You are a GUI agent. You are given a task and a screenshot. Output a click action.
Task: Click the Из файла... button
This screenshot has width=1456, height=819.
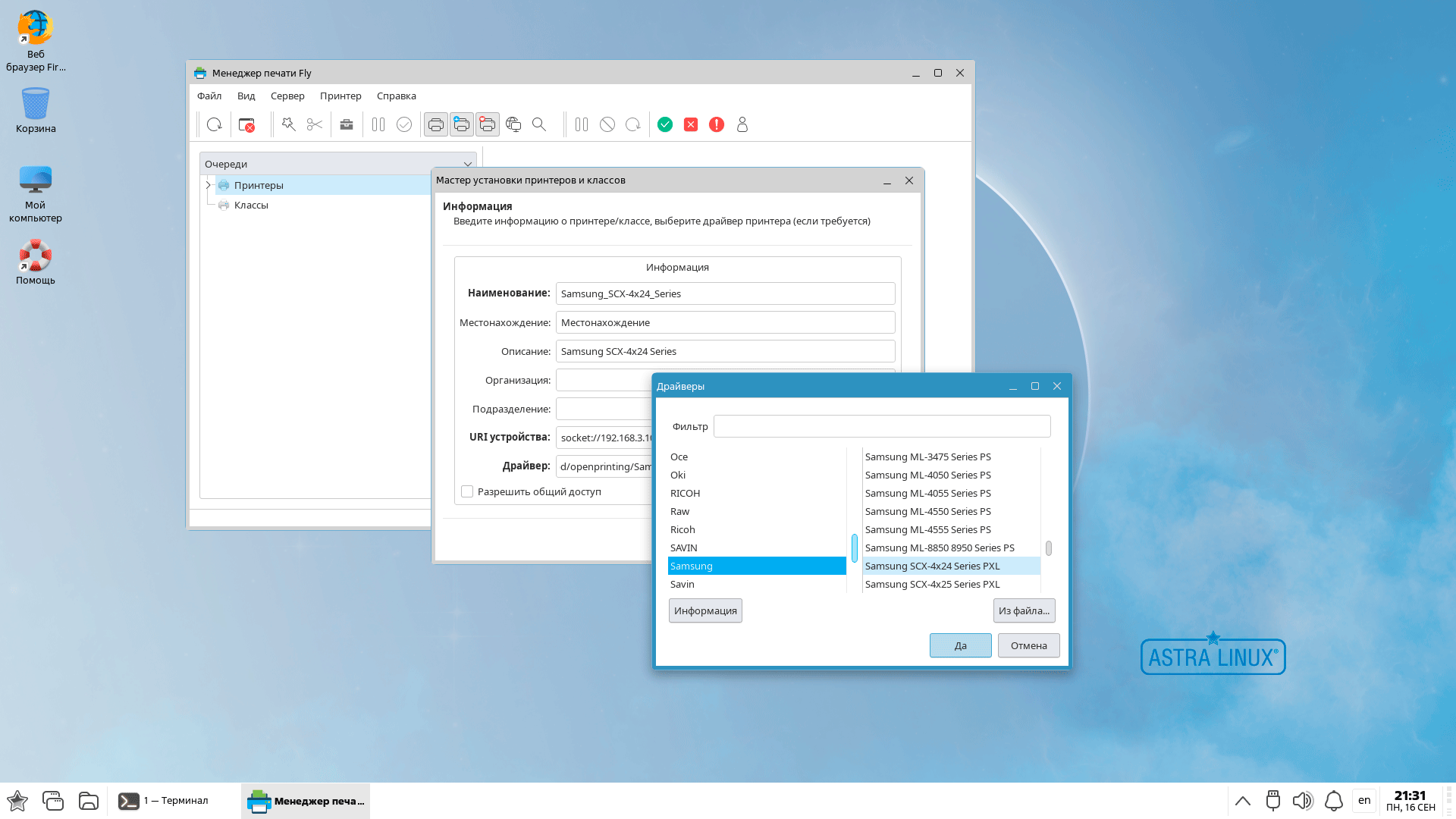click(x=1024, y=610)
